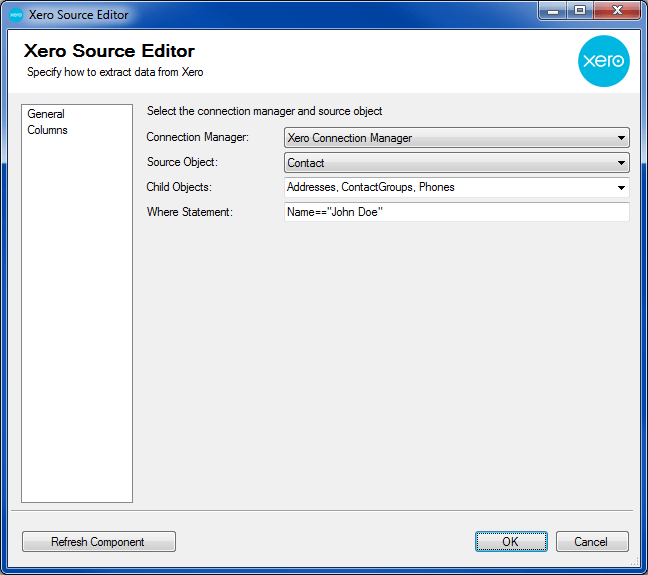The height and width of the screenshot is (575, 648).
Task: Open the Connection Manager combo box
Action: tap(457, 138)
